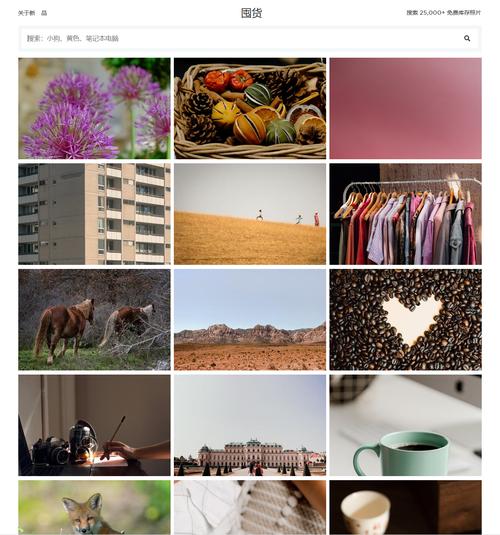
Task: Open the green coffee mug photo
Action: coord(405,425)
